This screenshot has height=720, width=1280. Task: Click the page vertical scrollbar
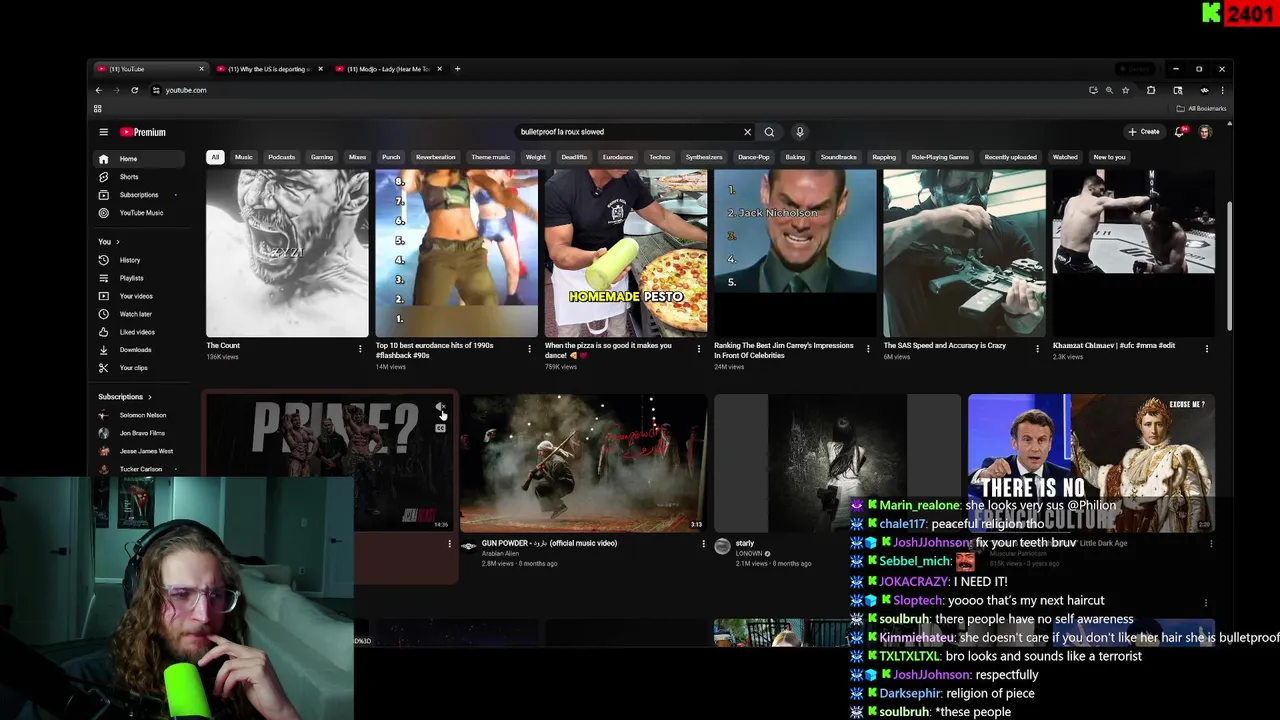1229,267
